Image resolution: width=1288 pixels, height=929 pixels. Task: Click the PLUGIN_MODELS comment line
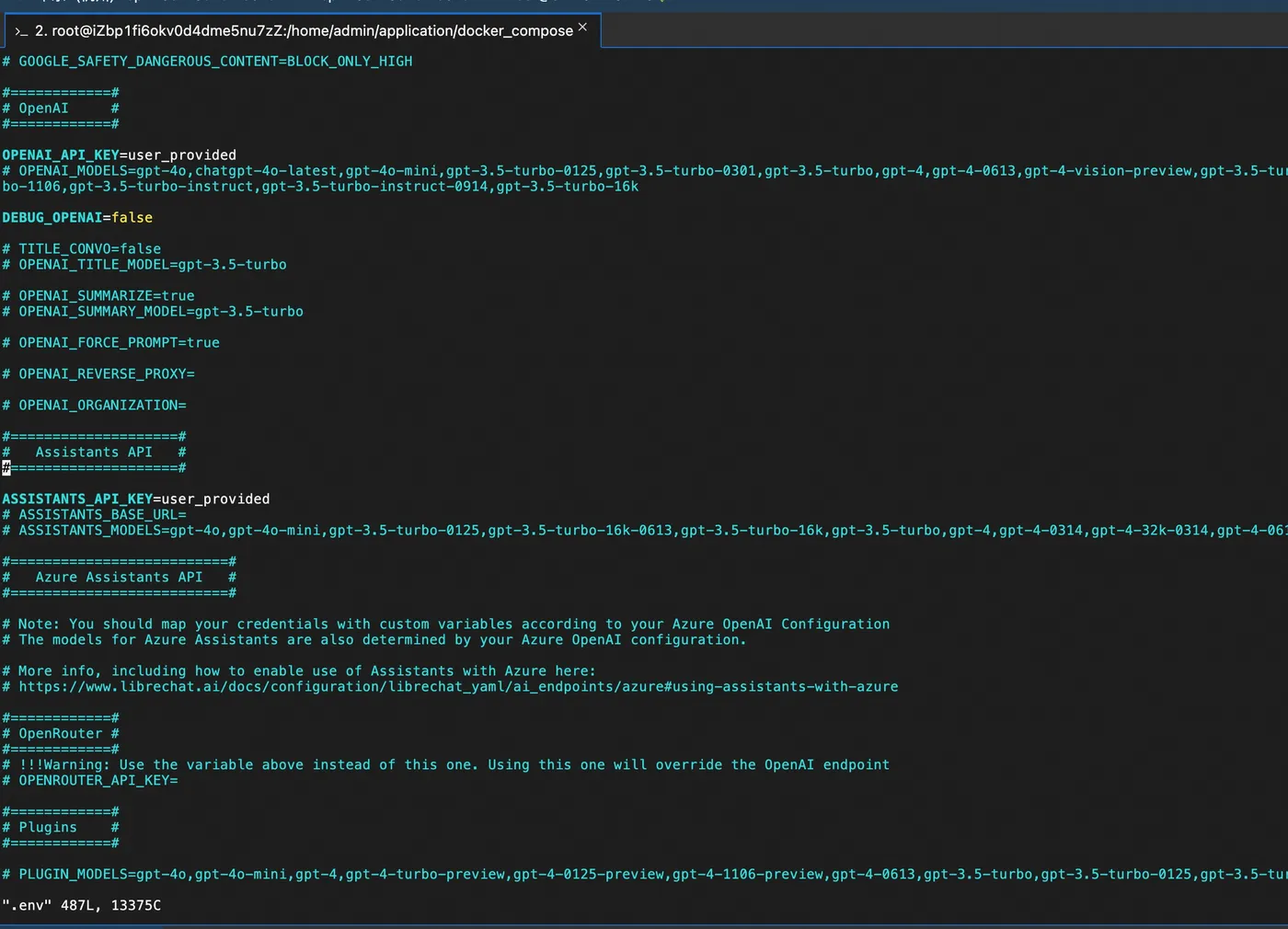(x=644, y=875)
